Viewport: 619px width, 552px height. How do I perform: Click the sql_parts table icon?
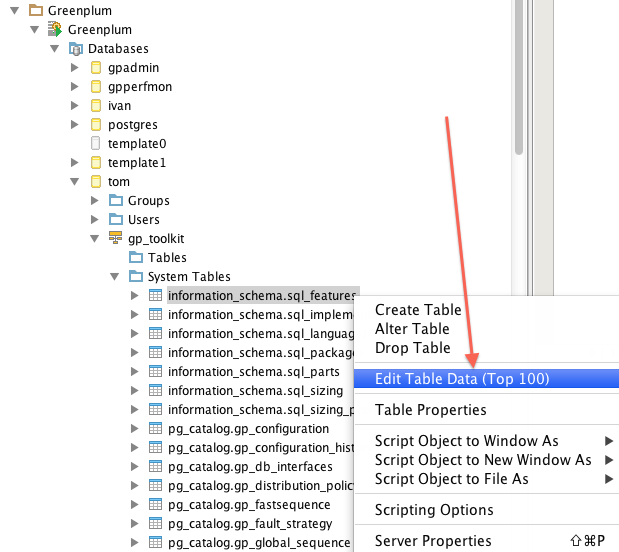[x=155, y=371]
